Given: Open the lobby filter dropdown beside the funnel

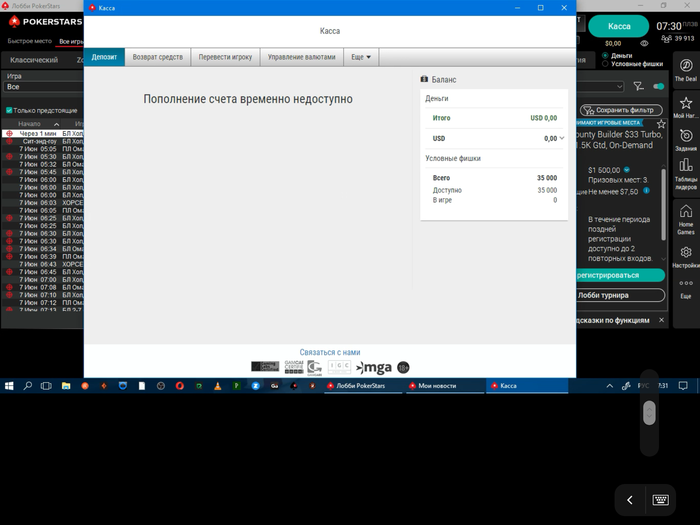Looking at the screenshot, I should (x=600, y=86).
